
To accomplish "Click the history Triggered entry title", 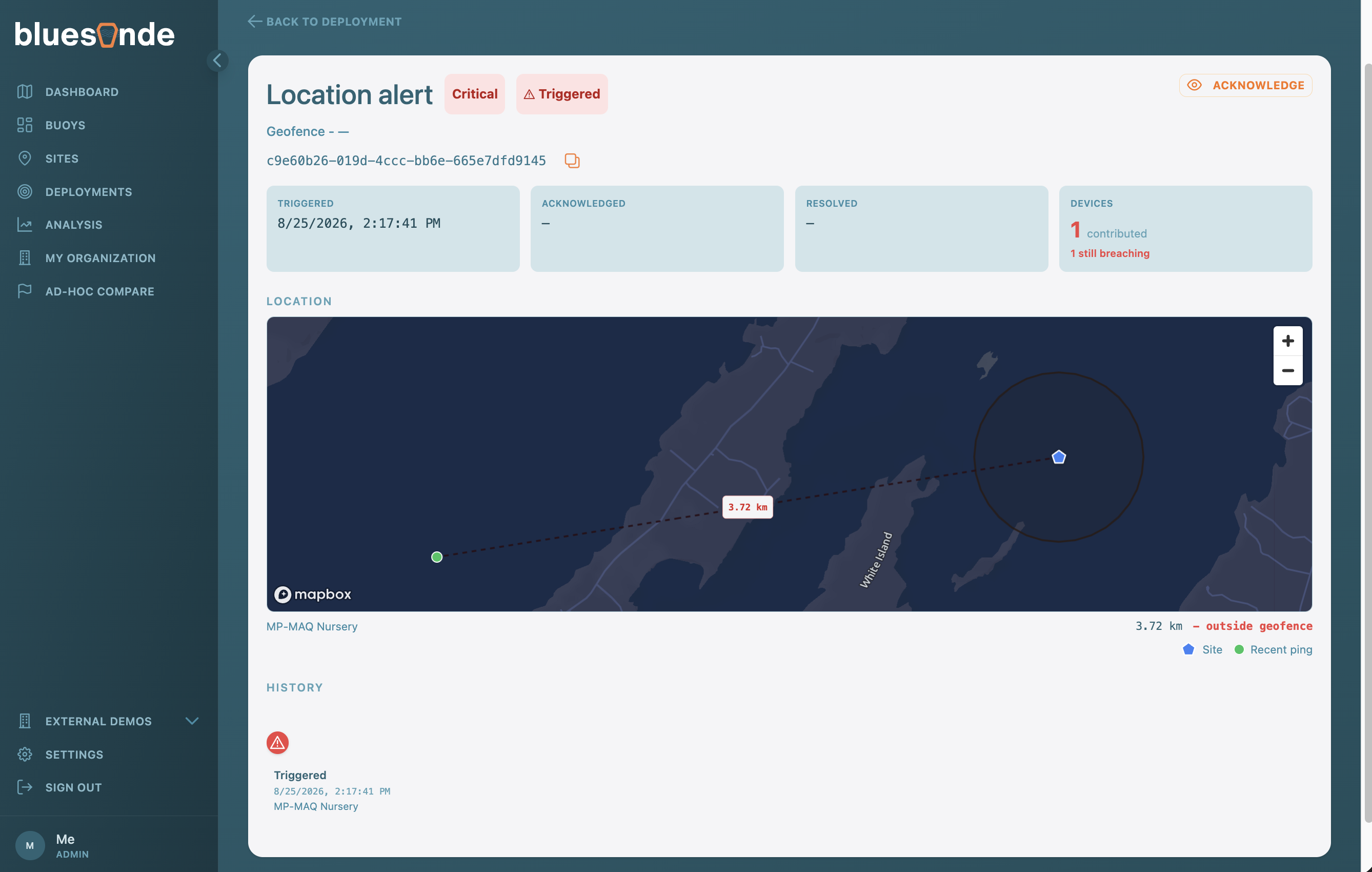I will click(x=300, y=775).
